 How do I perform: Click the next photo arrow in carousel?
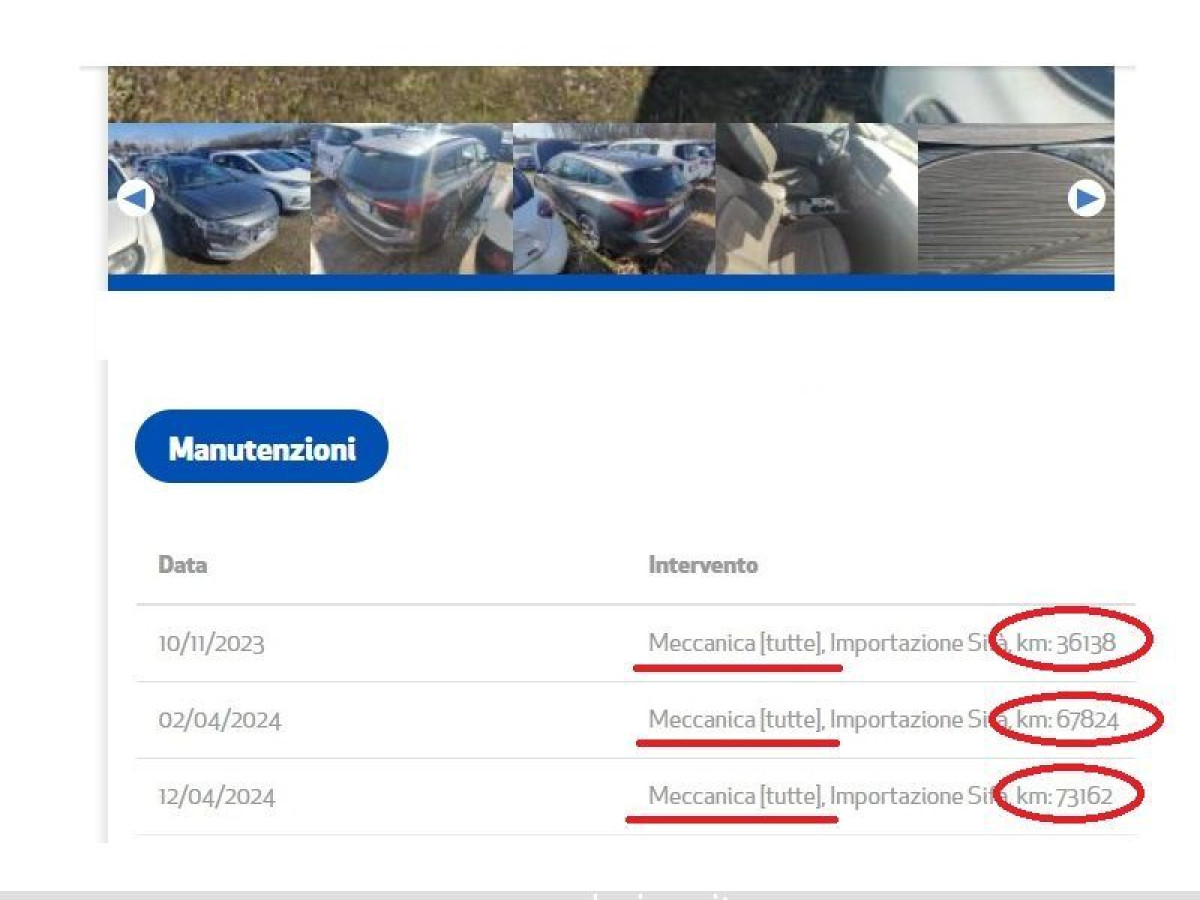pos(1085,199)
